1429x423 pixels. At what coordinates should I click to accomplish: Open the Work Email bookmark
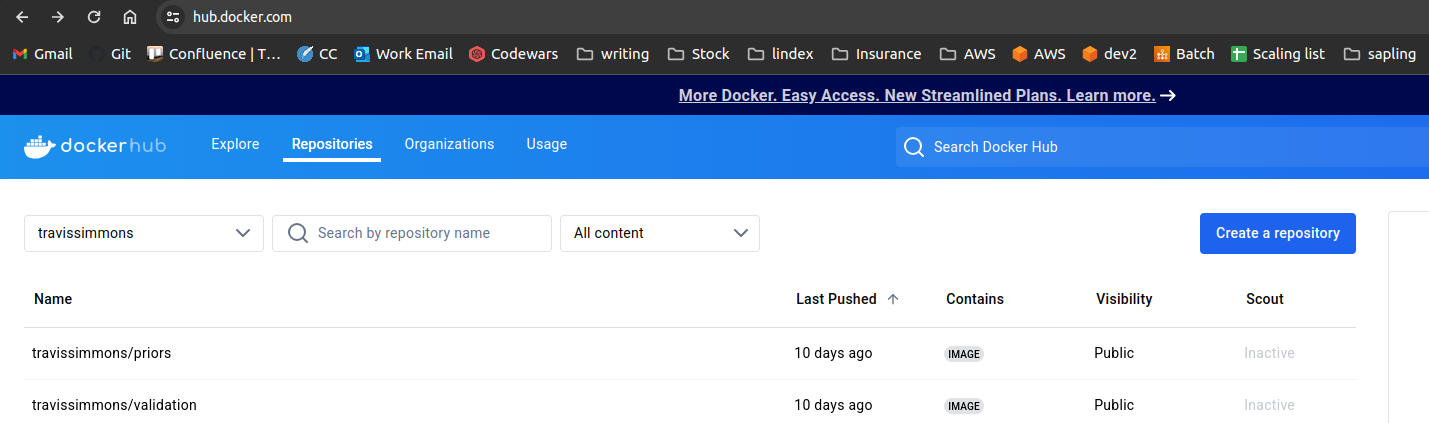403,54
